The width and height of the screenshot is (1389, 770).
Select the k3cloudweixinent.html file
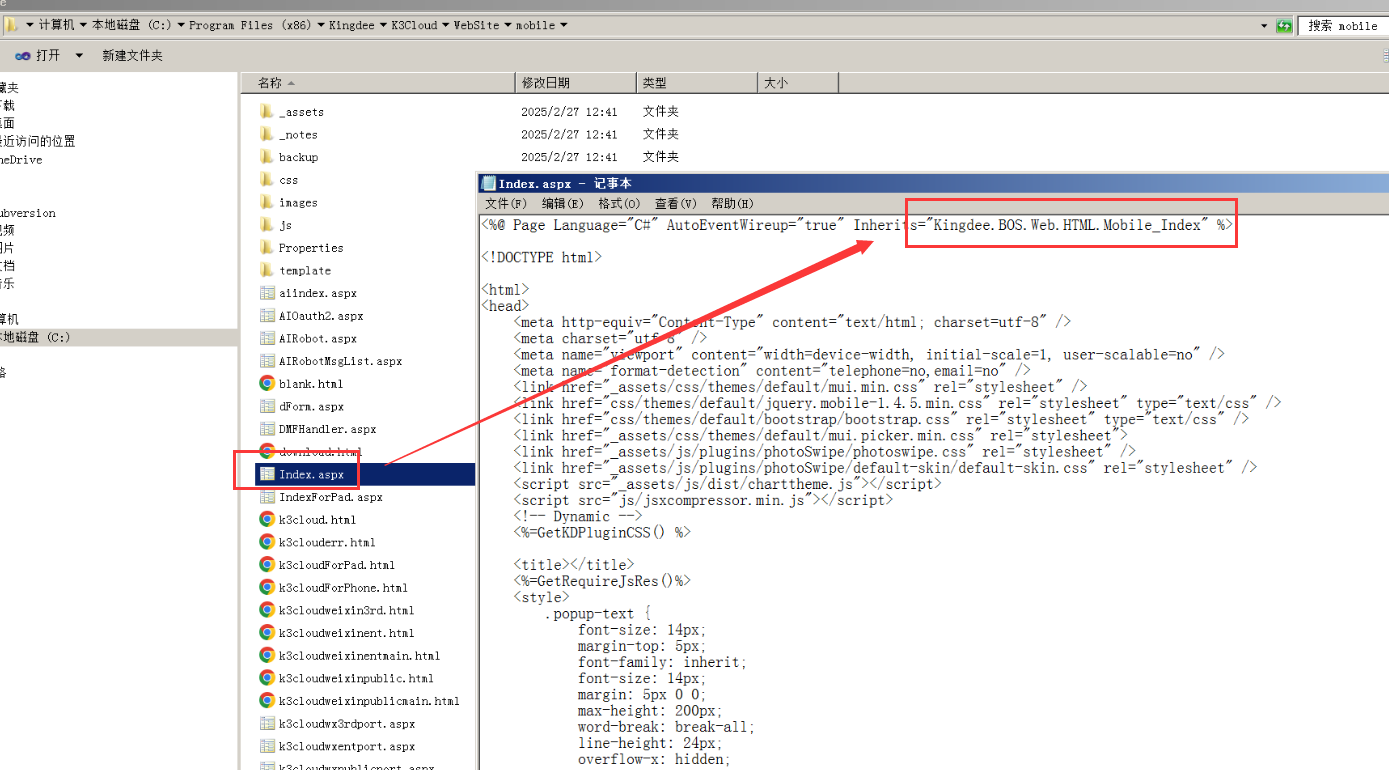tap(346, 633)
